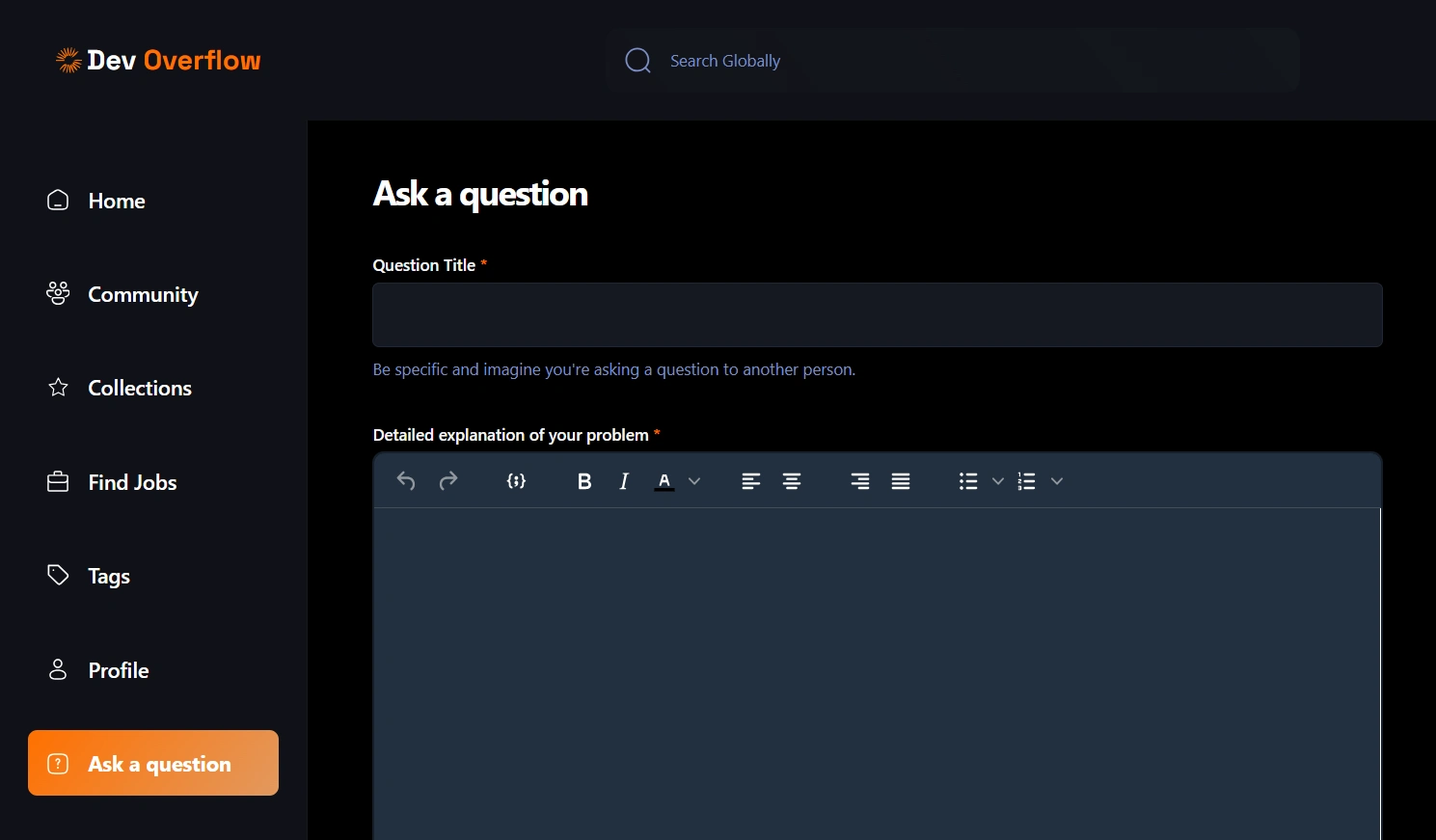
Task: Go to Profile page
Action: pyautogui.click(x=119, y=670)
